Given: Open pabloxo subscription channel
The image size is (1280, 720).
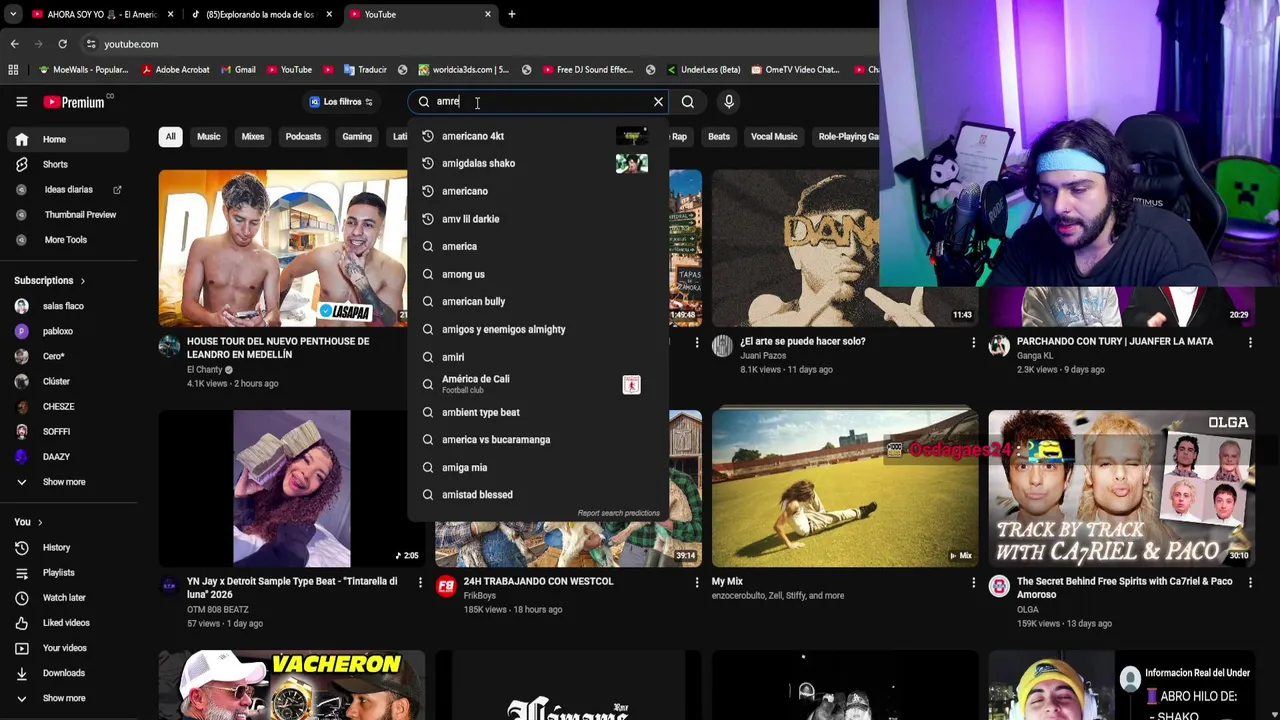Looking at the screenshot, I should (68, 331).
